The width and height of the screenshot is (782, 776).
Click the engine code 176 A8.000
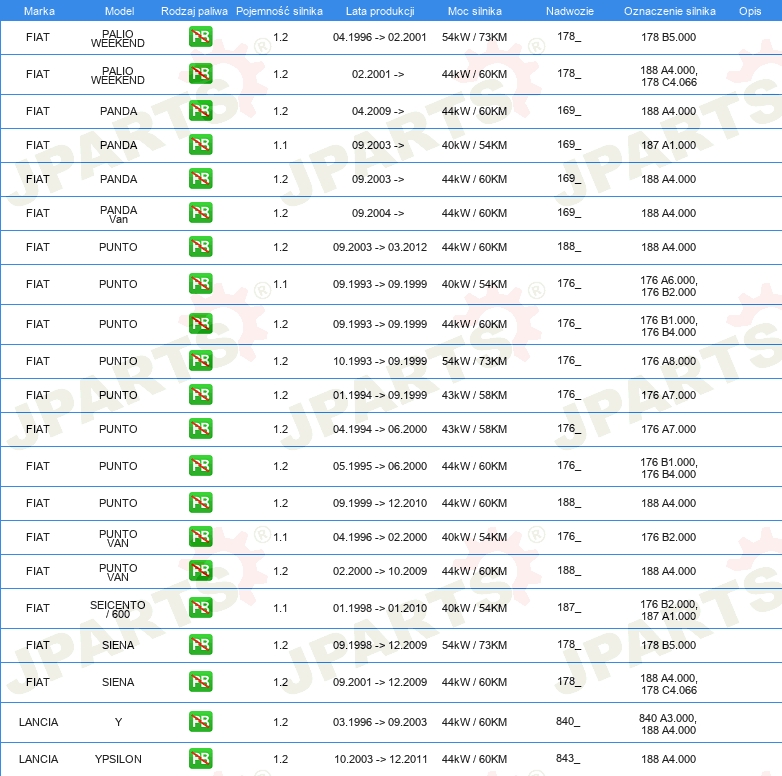click(668, 361)
